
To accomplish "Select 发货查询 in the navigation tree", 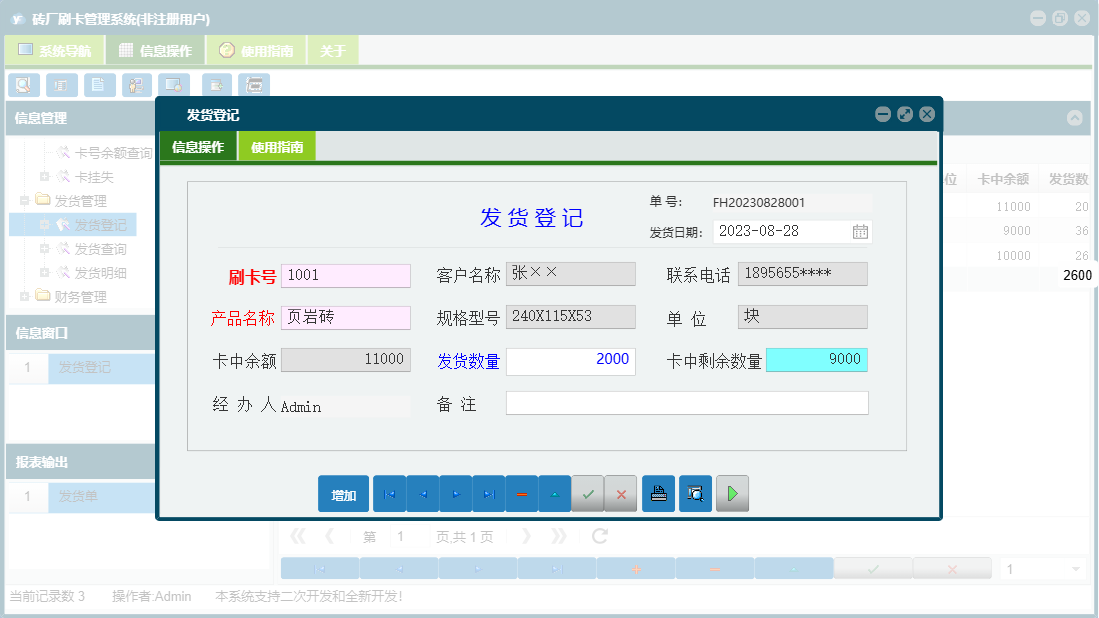I will point(103,248).
